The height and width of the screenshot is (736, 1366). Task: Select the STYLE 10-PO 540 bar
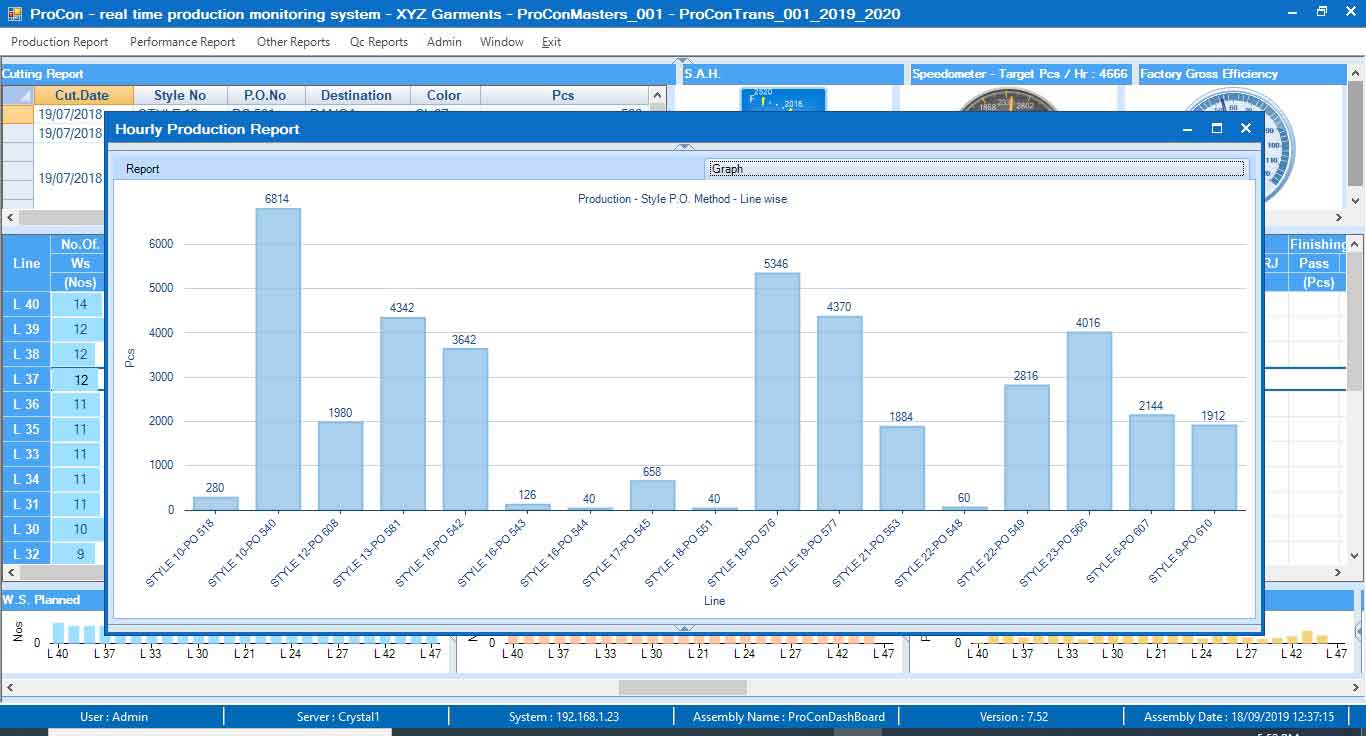(x=278, y=359)
